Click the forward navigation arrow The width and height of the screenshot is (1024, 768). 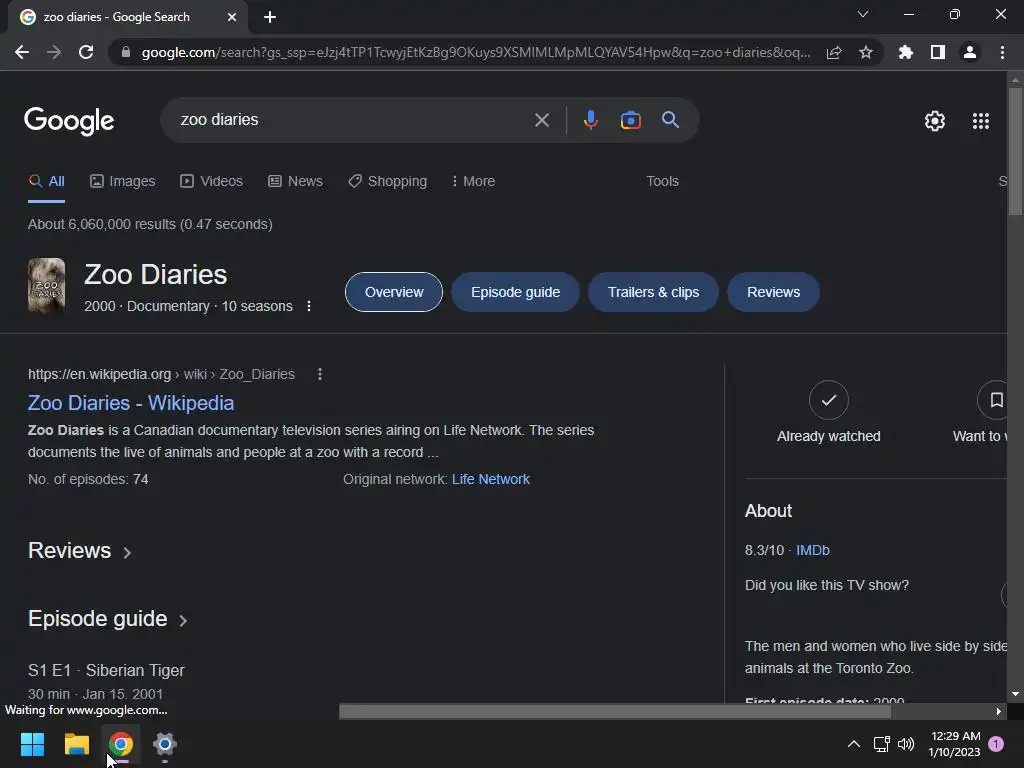point(54,52)
